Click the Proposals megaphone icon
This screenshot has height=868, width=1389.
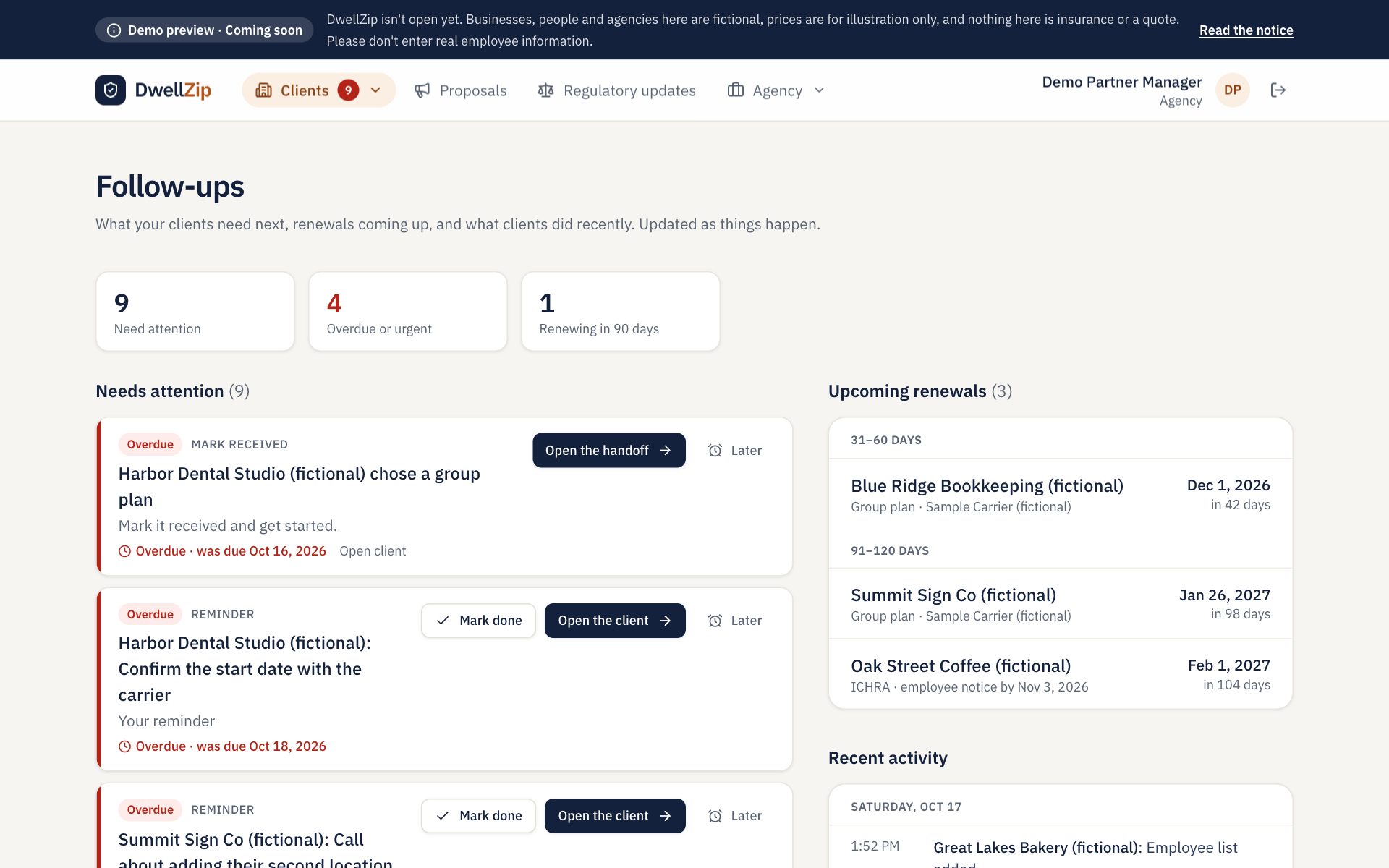422,90
